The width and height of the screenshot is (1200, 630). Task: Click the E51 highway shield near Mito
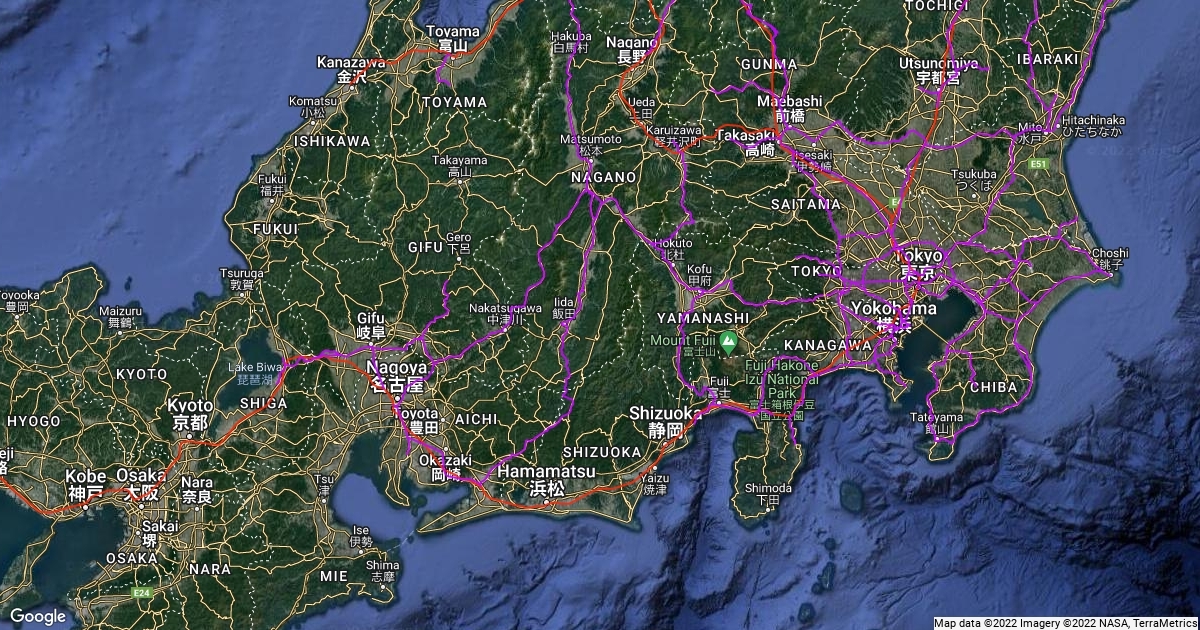pos(1039,163)
